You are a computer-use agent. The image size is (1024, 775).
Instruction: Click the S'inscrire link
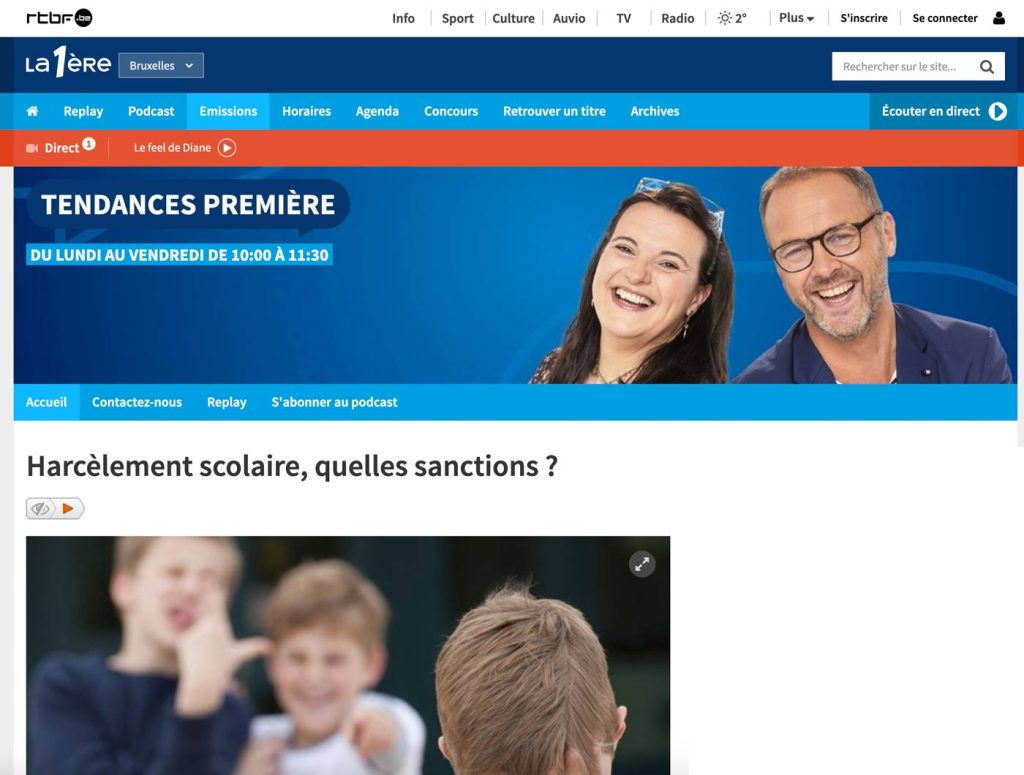(863, 18)
